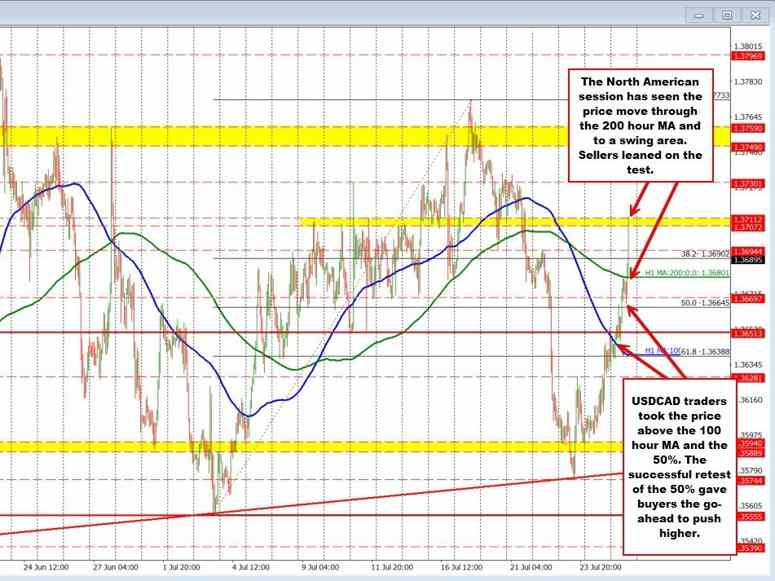Select the North American session annotation text
This screenshot has height=581, width=775.
pos(641,126)
